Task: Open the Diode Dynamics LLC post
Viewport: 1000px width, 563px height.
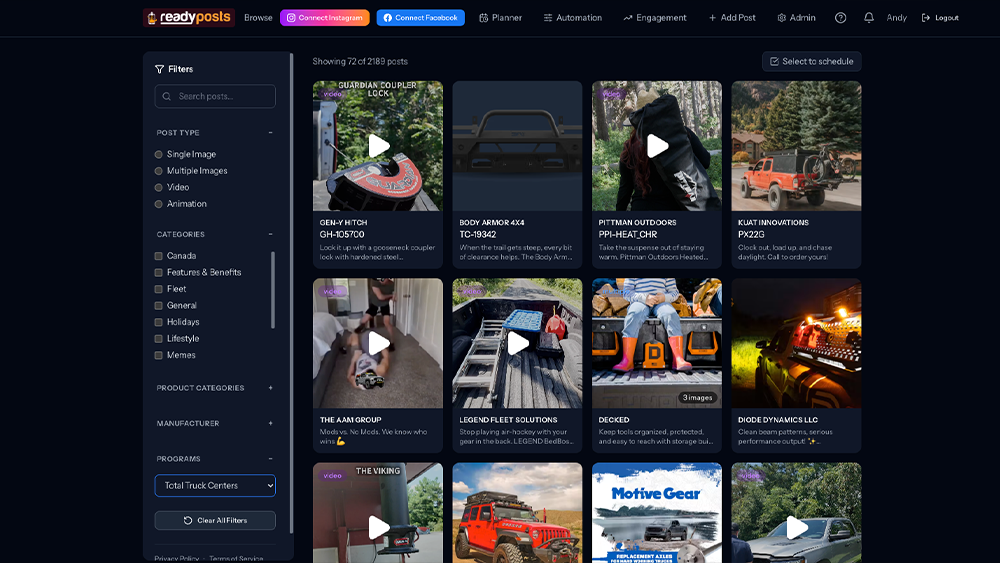Action: pos(797,365)
